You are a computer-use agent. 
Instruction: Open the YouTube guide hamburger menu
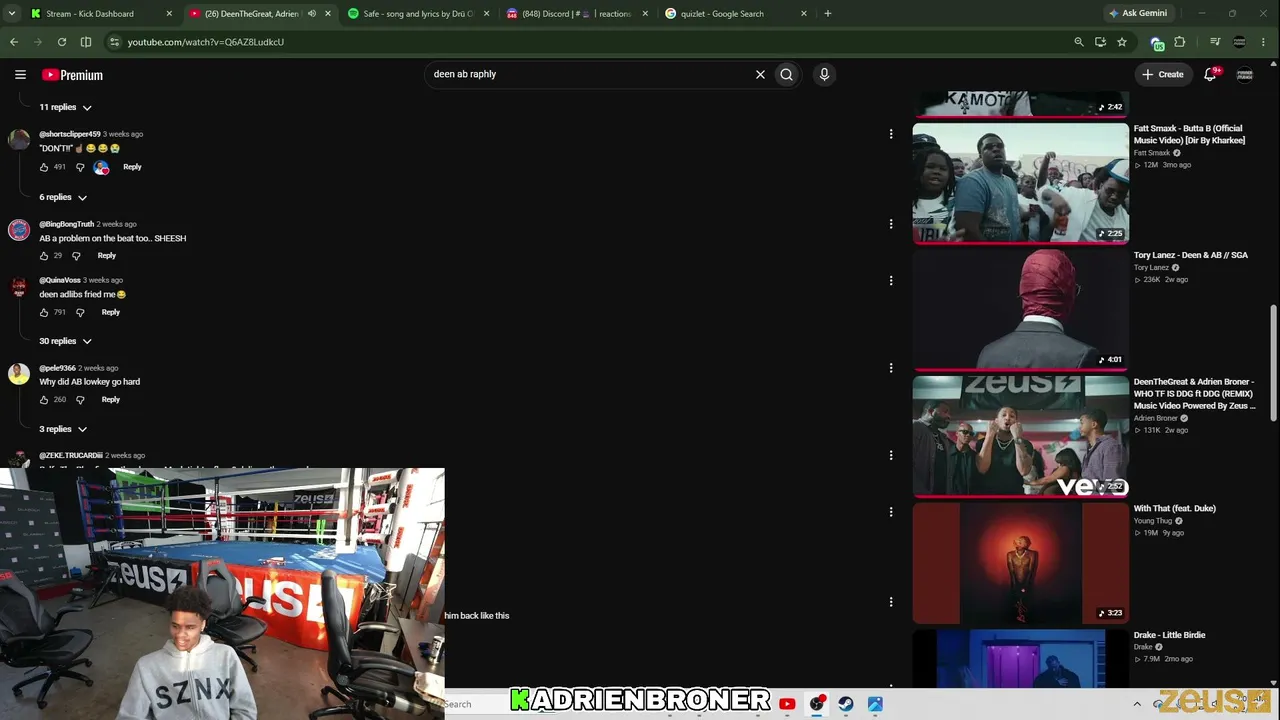(x=20, y=74)
